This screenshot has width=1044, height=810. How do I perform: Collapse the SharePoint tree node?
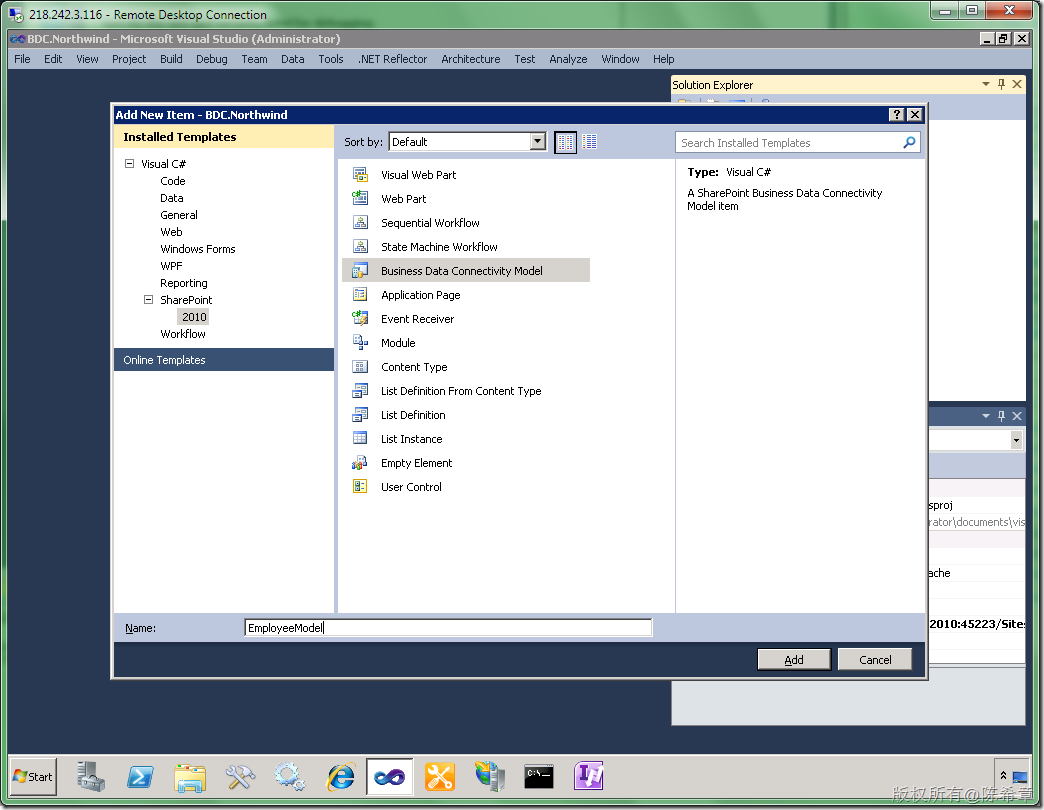click(148, 300)
